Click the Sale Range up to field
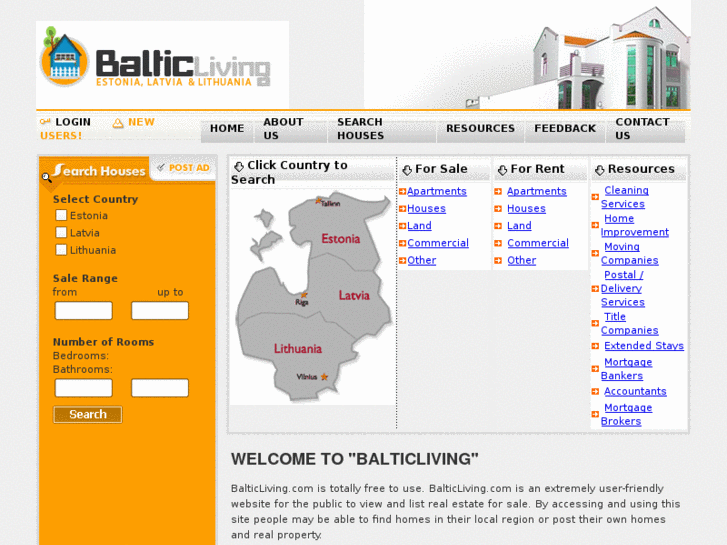This screenshot has width=727, height=545. pyautogui.click(x=160, y=310)
